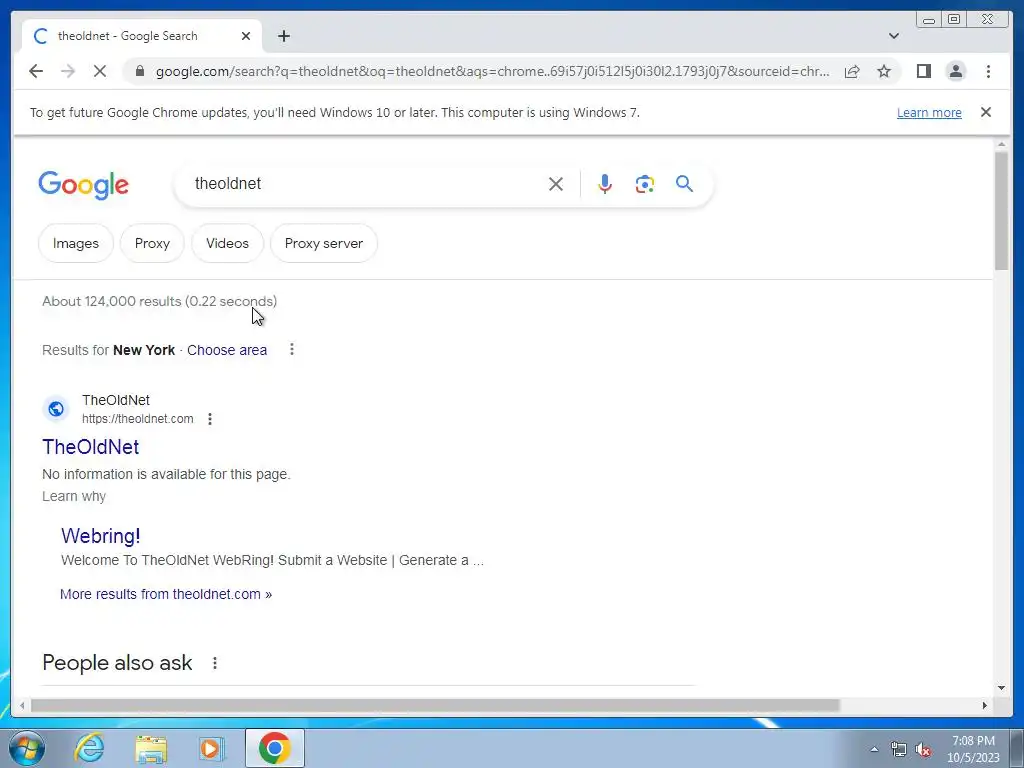Click the forward navigation arrow
The image size is (1024, 768).
pos(68,71)
